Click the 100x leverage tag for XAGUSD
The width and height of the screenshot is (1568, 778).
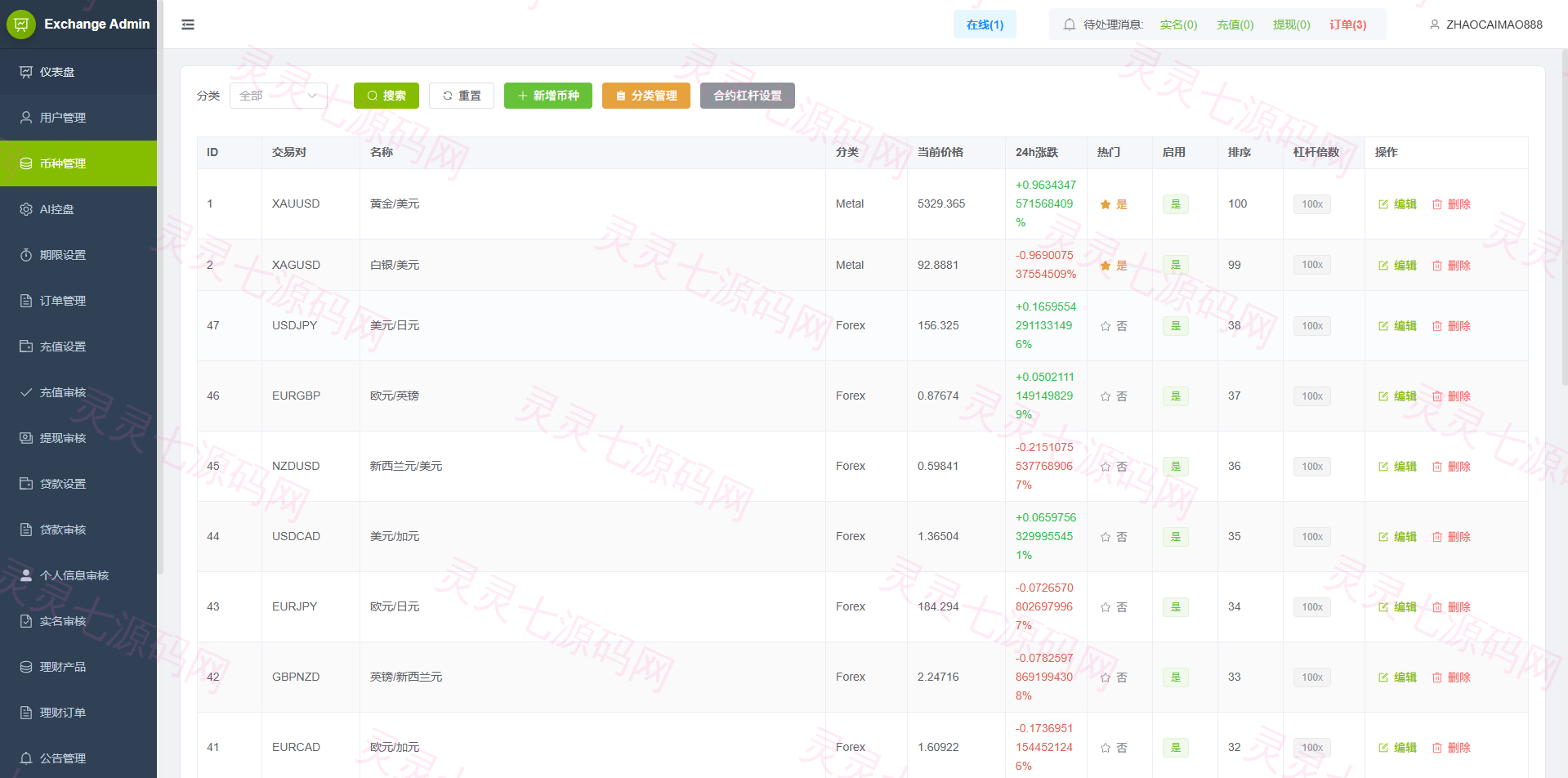[1312, 265]
